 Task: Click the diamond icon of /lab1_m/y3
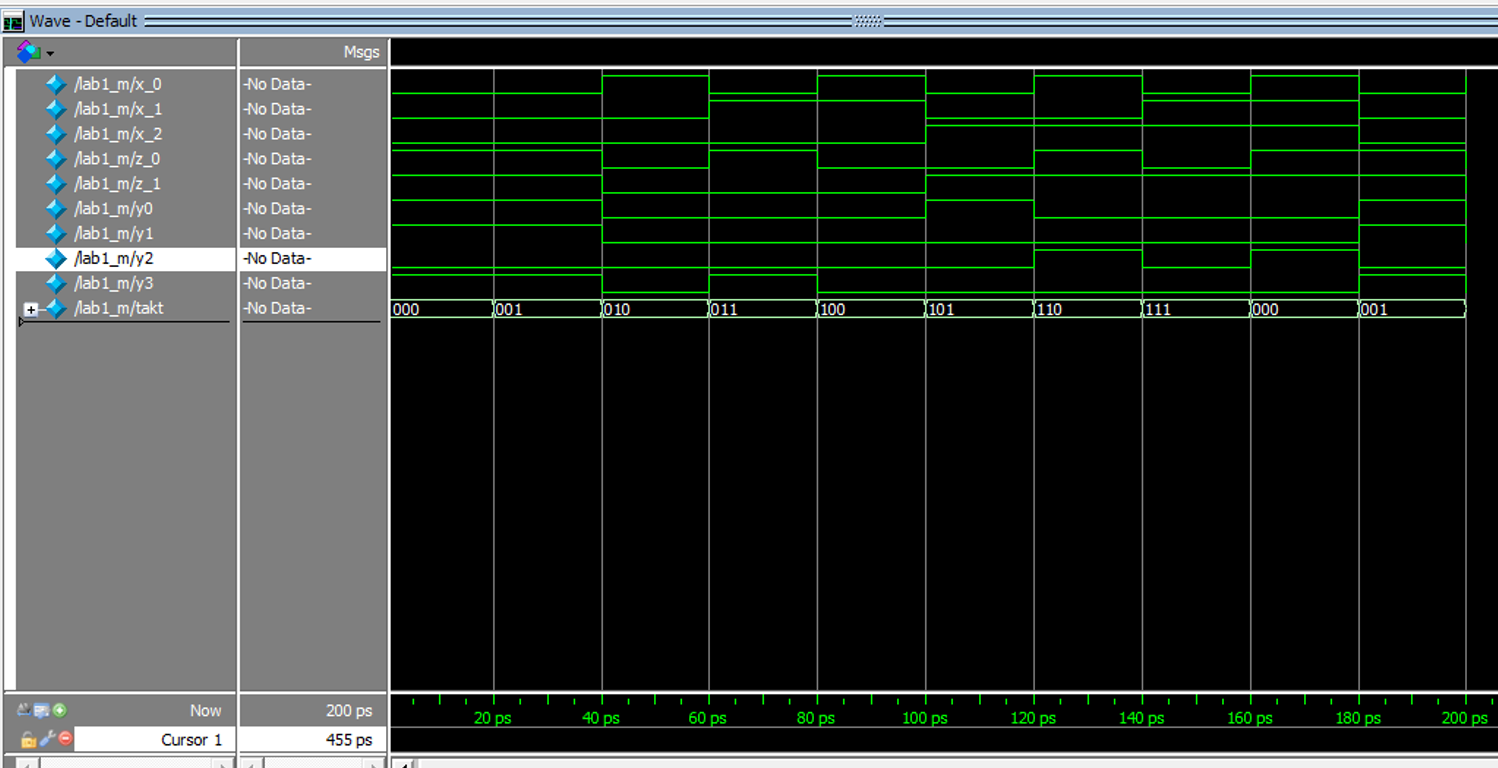point(56,283)
